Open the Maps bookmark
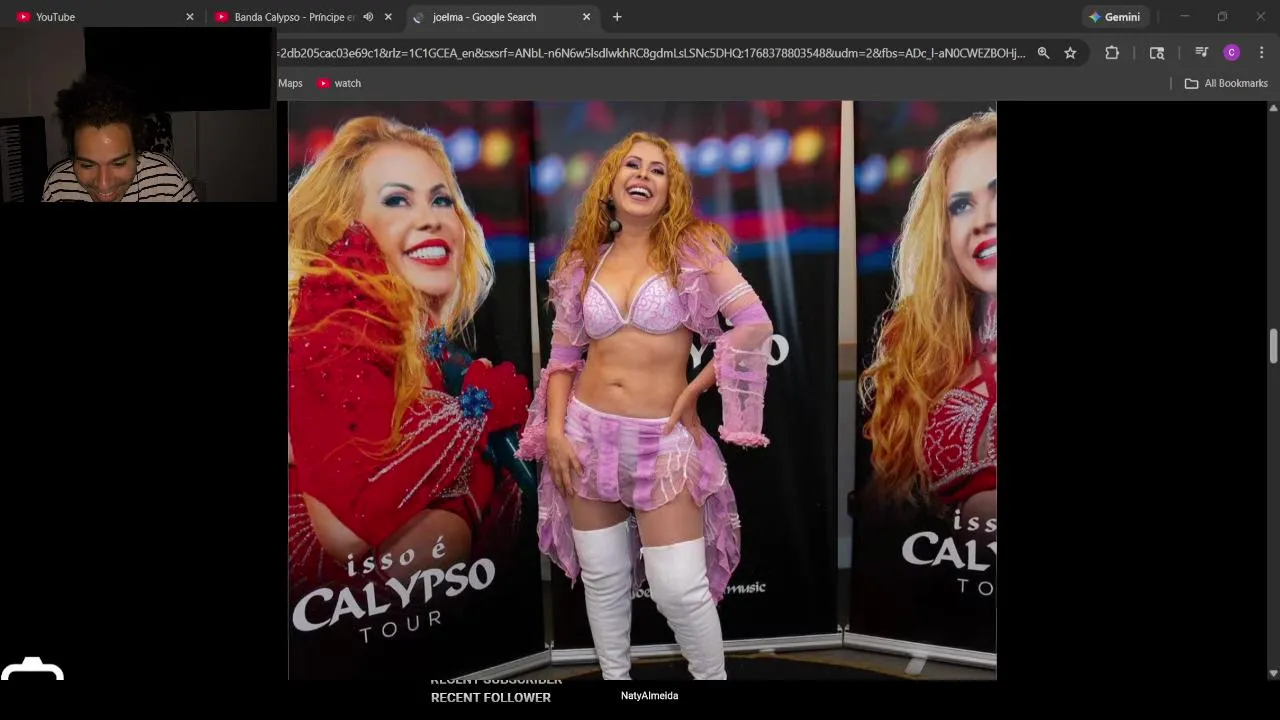The width and height of the screenshot is (1280, 720). point(290,83)
